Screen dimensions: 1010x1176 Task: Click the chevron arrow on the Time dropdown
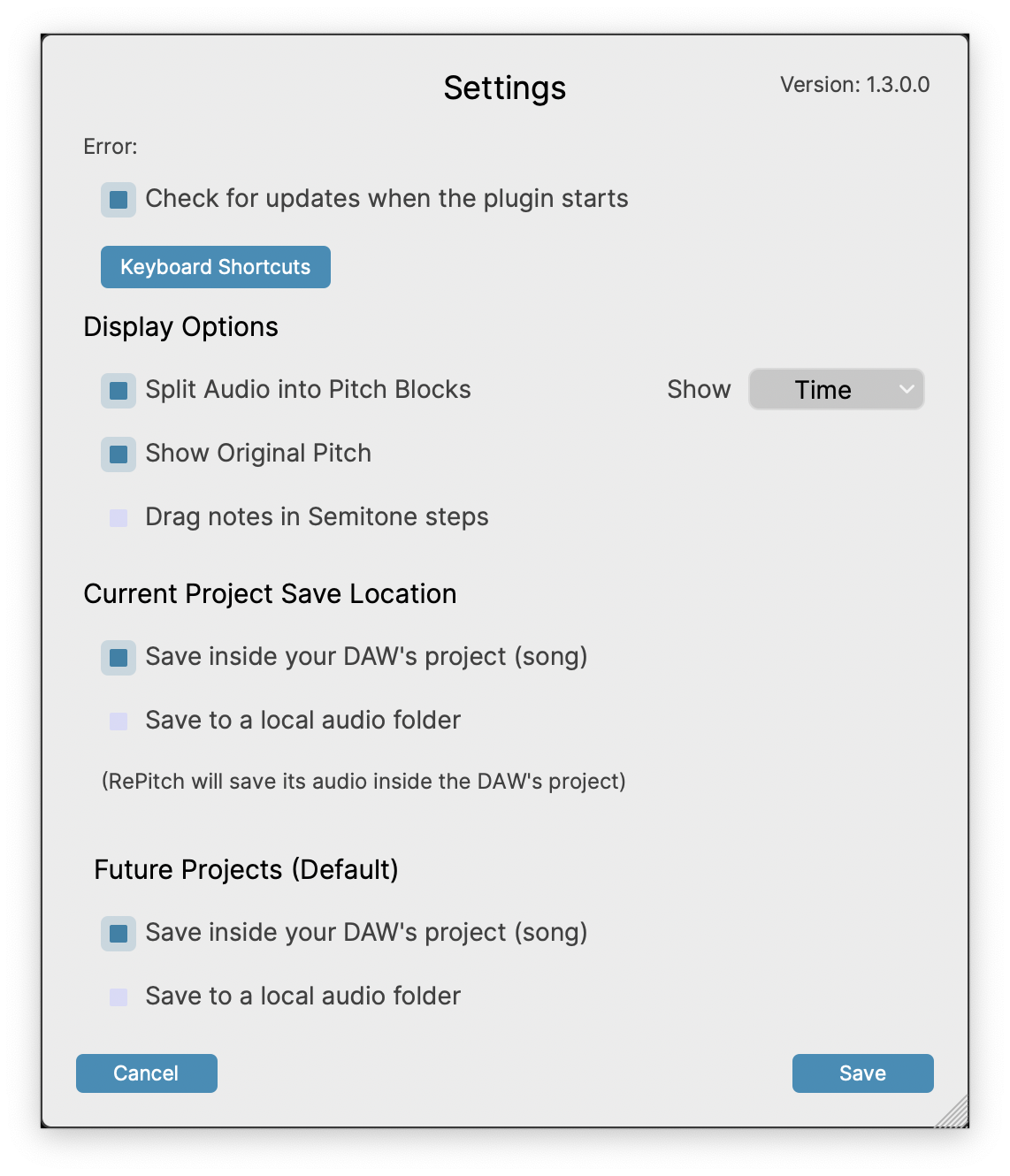907,389
